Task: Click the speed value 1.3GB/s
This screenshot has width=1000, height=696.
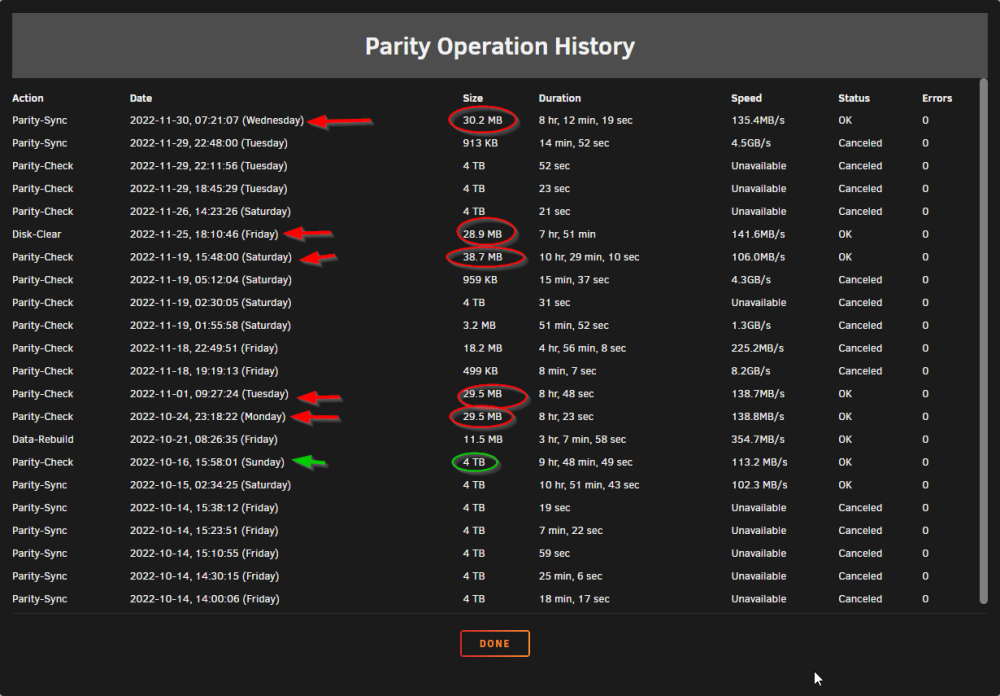Action: (751, 326)
